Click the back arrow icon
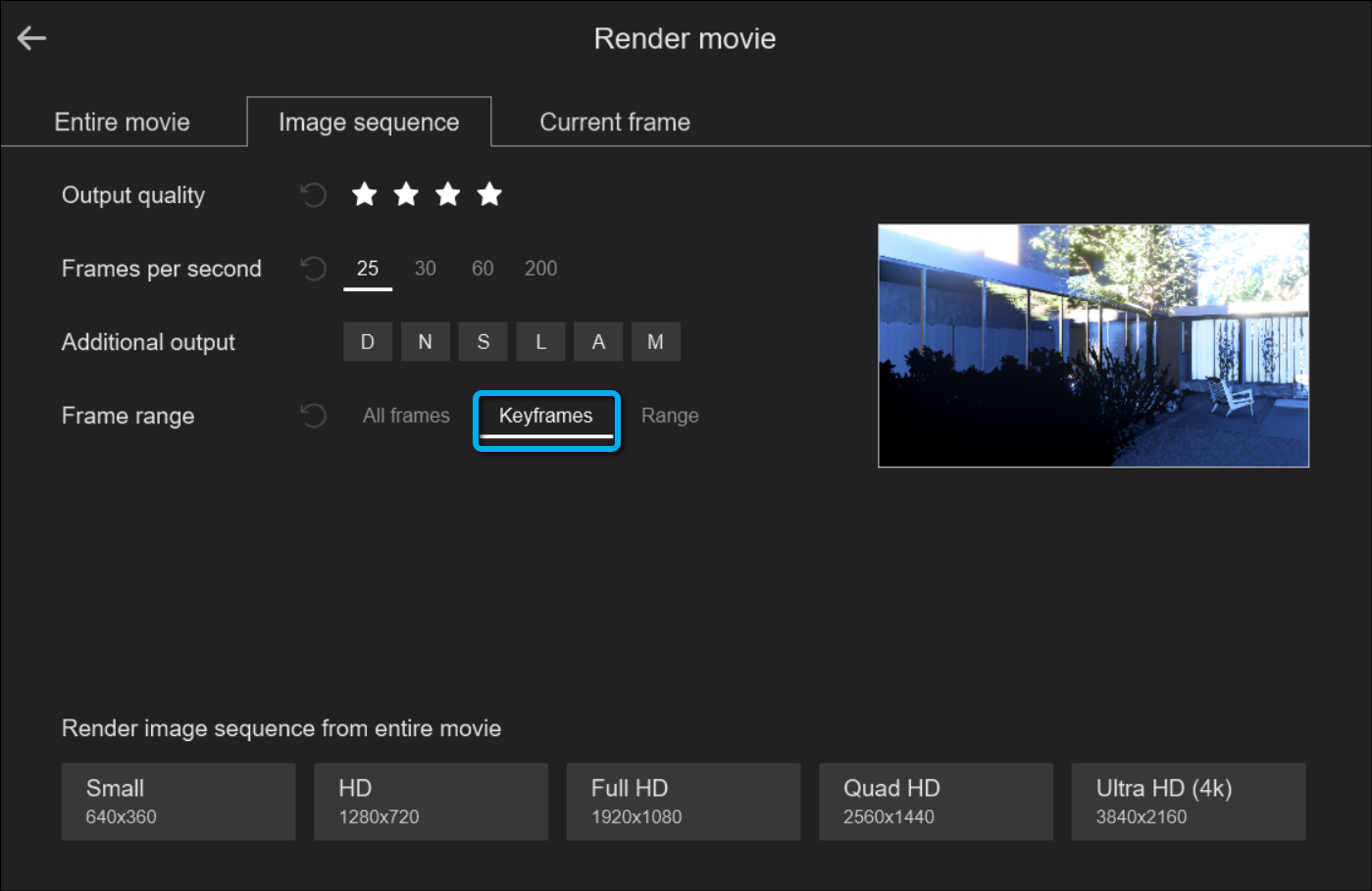 pyautogui.click(x=32, y=38)
